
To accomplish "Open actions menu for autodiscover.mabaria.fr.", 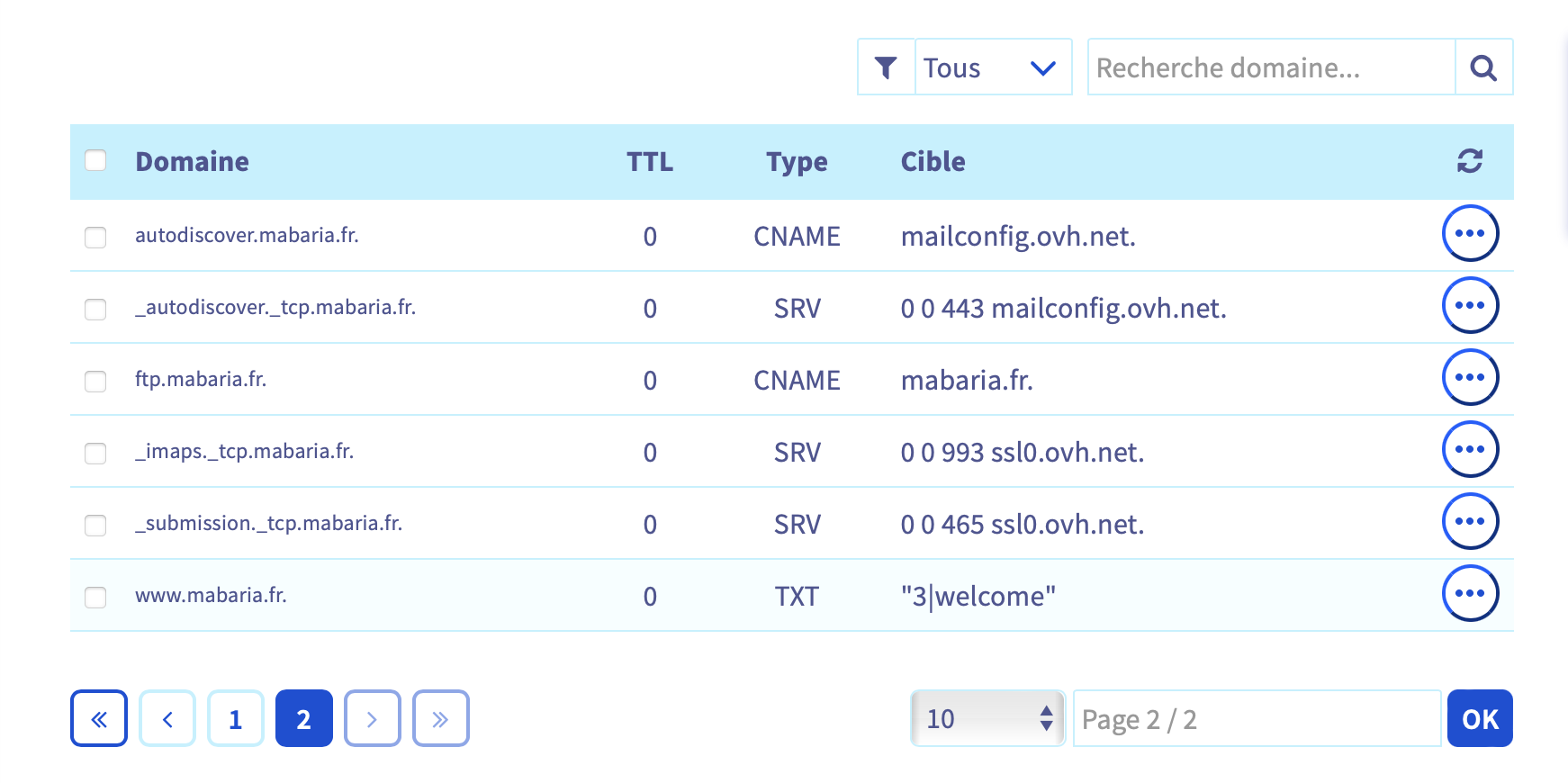I will (1469, 233).
